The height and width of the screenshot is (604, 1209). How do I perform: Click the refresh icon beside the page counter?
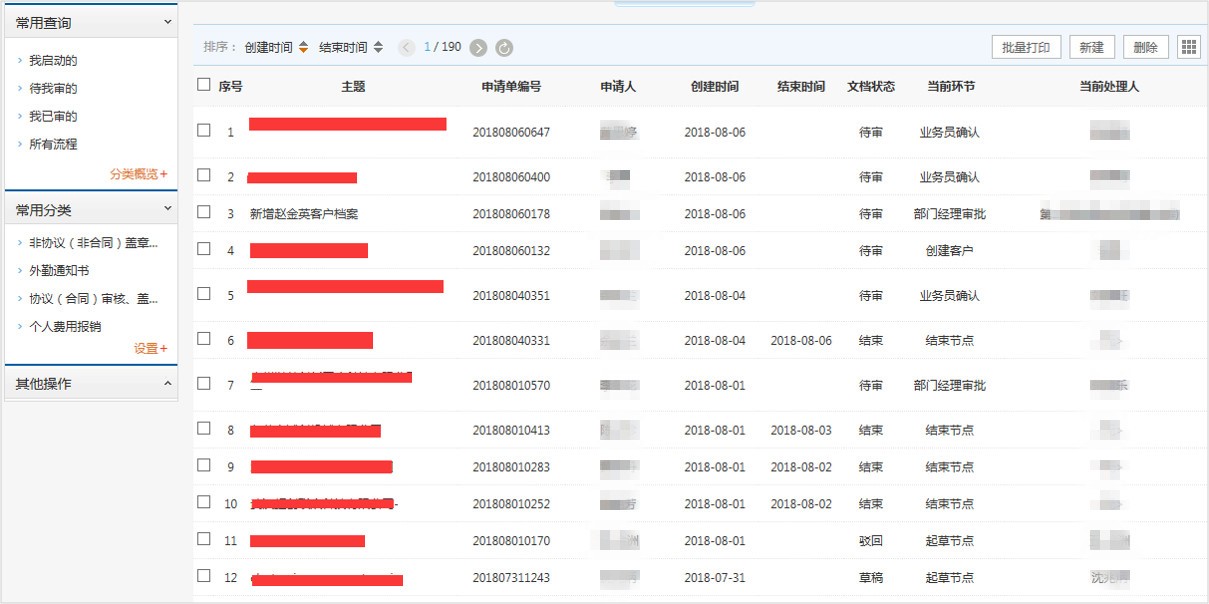coord(504,48)
